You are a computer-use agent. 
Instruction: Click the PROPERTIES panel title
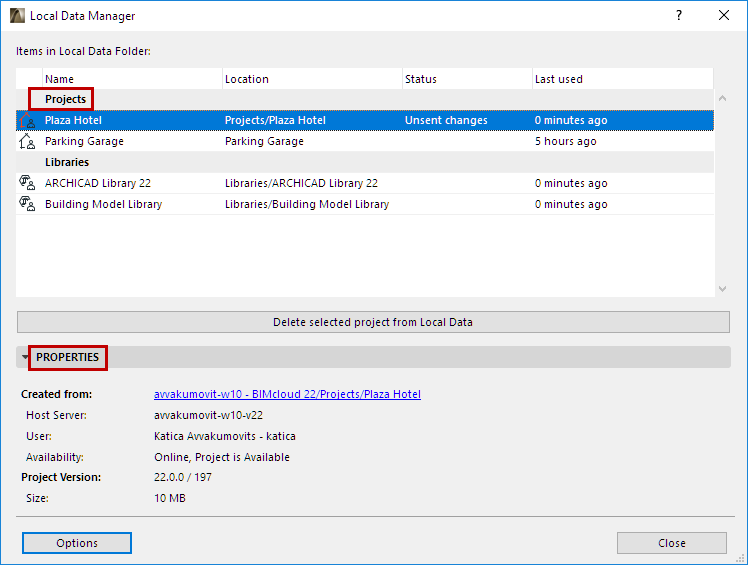pos(67,357)
